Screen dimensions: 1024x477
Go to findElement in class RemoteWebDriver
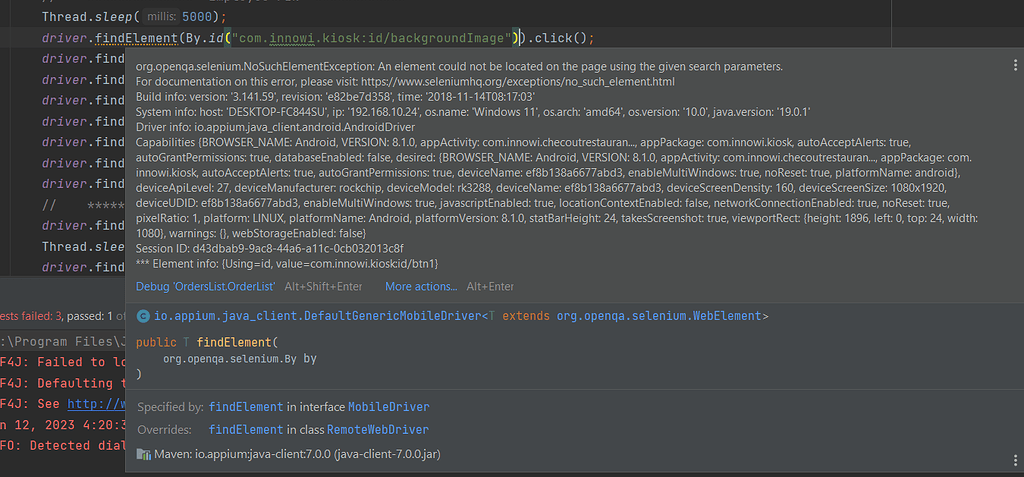pyautogui.click(x=246, y=429)
